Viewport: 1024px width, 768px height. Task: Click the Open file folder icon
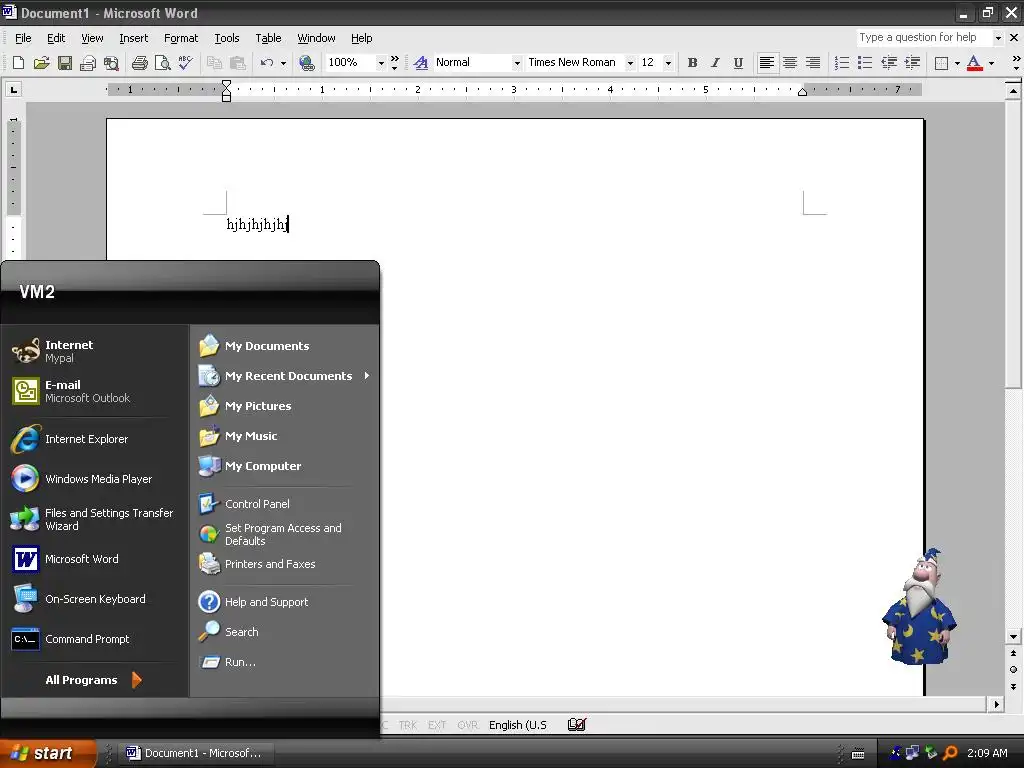click(x=42, y=63)
